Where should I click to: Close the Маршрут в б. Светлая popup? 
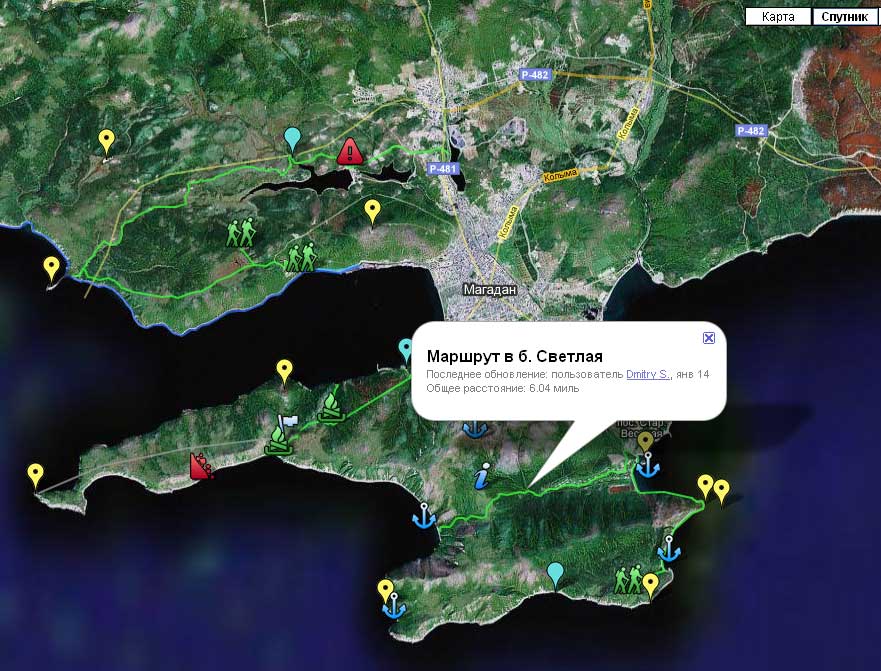[708, 338]
